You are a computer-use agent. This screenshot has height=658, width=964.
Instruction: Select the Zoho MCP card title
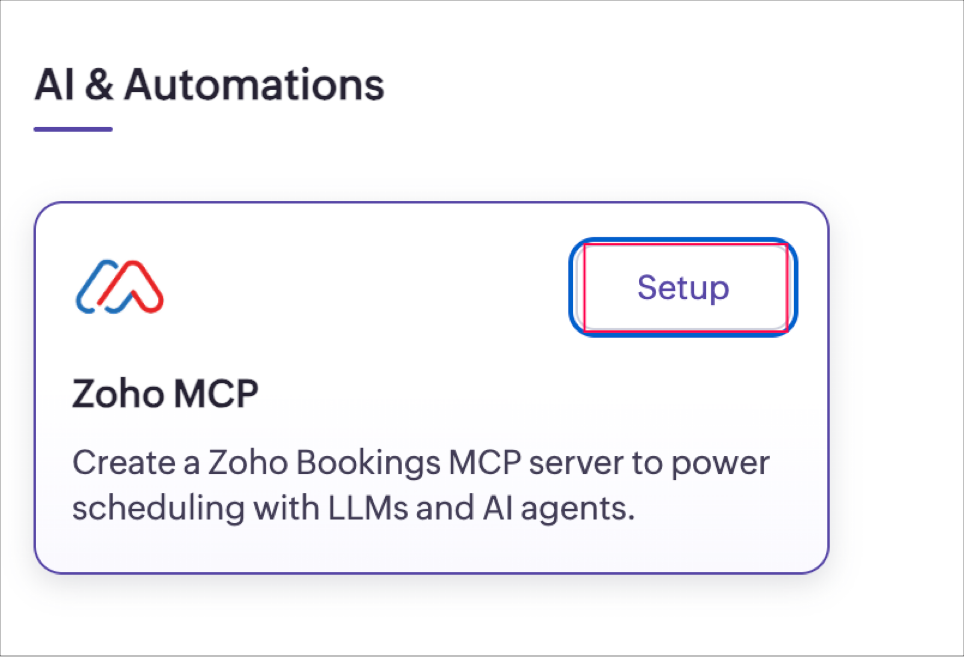coord(165,394)
